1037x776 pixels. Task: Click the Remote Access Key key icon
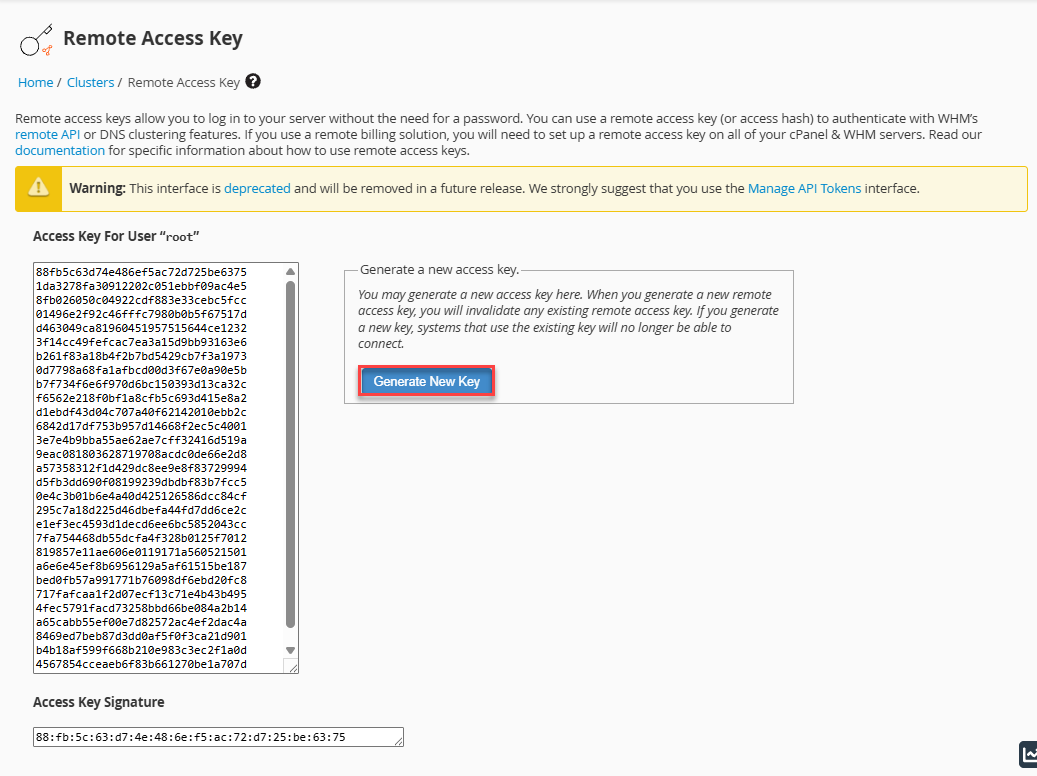[33, 38]
